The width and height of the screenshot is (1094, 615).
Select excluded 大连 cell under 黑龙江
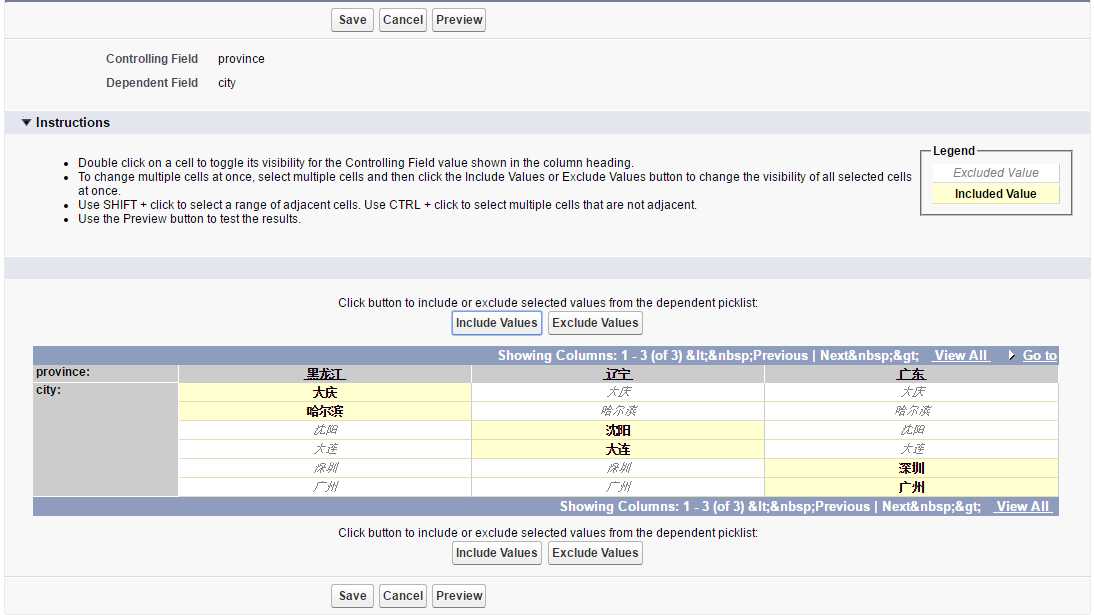tap(325, 449)
